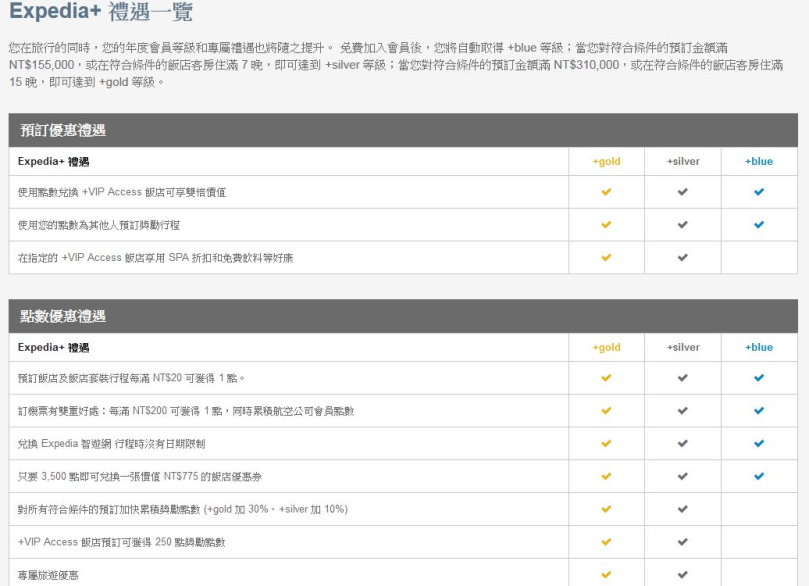Click blue checkmark for 沒有日期限制 row
Image resolution: width=809 pixels, height=586 pixels.
pos(759,444)
